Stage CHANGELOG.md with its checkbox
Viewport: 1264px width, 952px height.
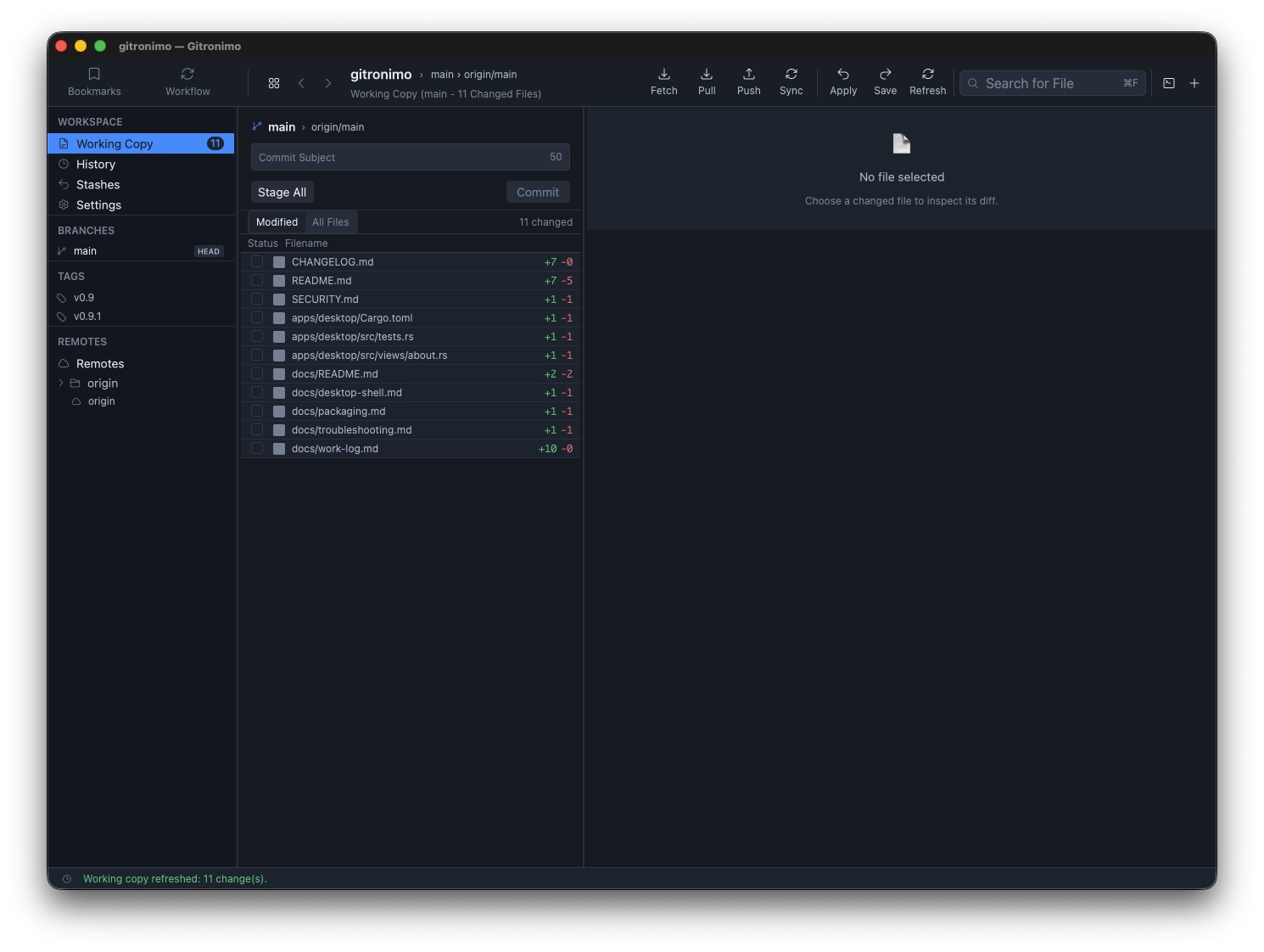pyautogui.click(x=257, y=262)
